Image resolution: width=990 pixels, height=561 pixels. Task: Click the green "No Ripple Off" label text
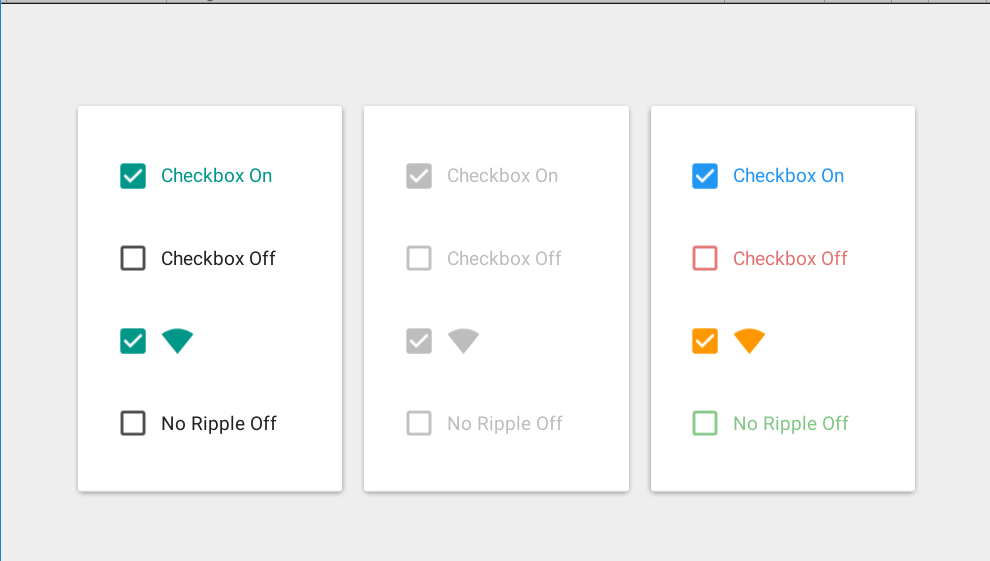coord(790,423)
